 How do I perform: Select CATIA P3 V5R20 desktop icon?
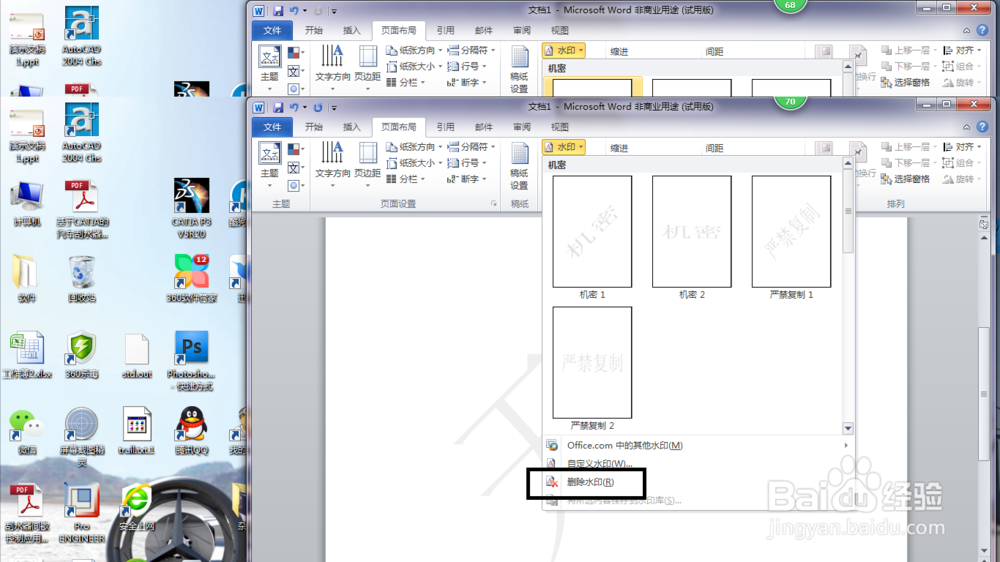point(191,209)
